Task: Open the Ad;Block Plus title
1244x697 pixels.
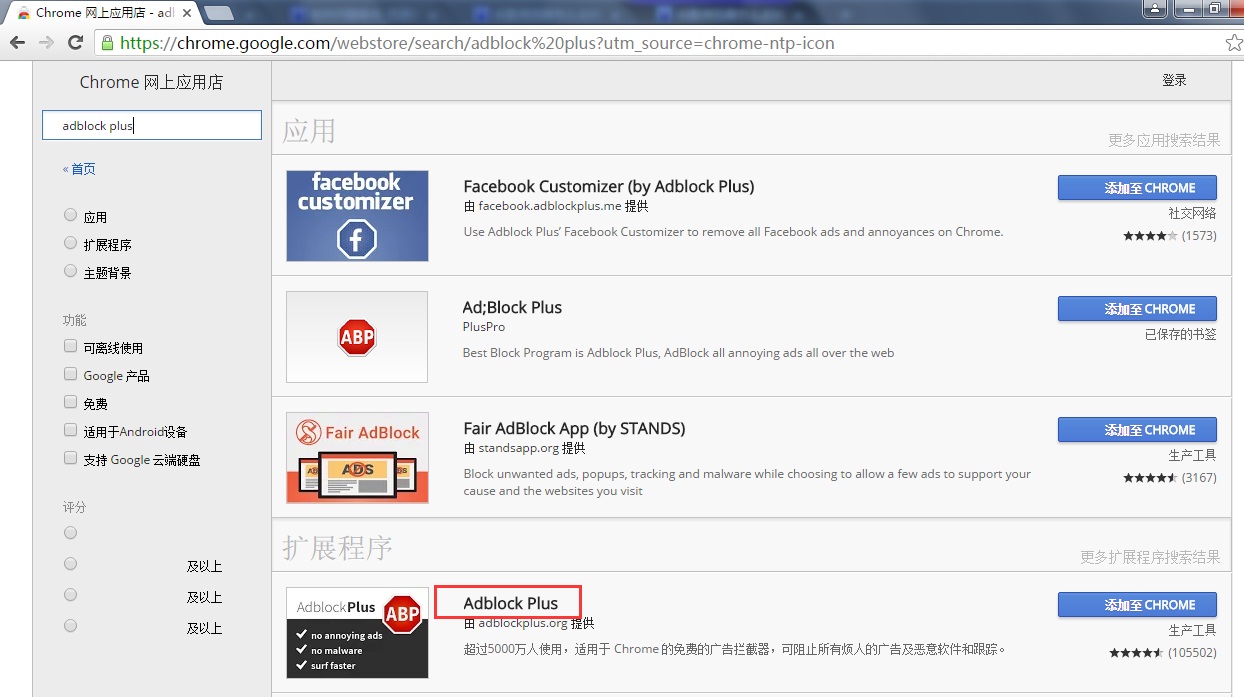Action: coord(513,307)
